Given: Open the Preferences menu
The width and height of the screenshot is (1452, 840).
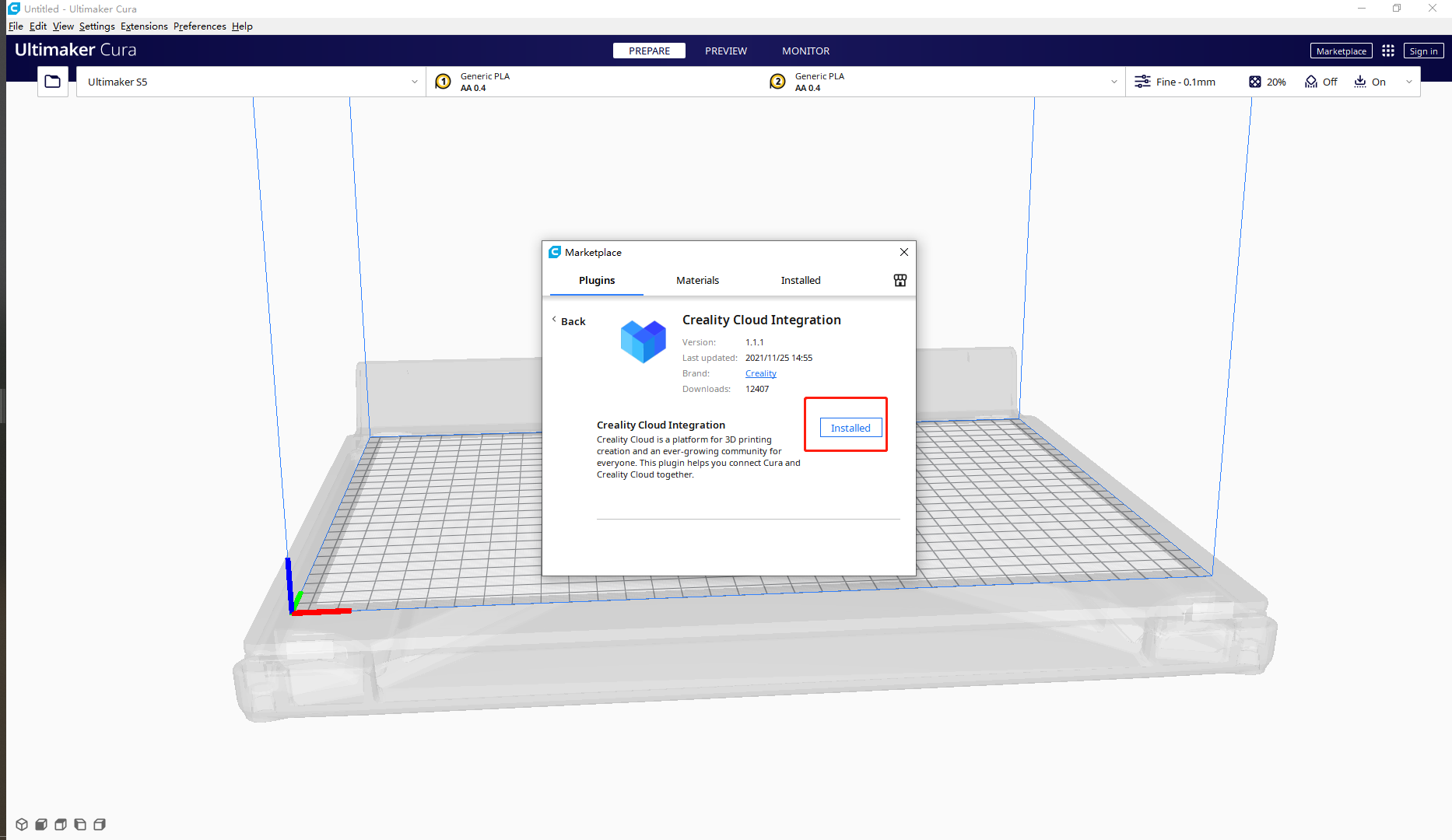Looking at the screenshot, I should [200, 26].
